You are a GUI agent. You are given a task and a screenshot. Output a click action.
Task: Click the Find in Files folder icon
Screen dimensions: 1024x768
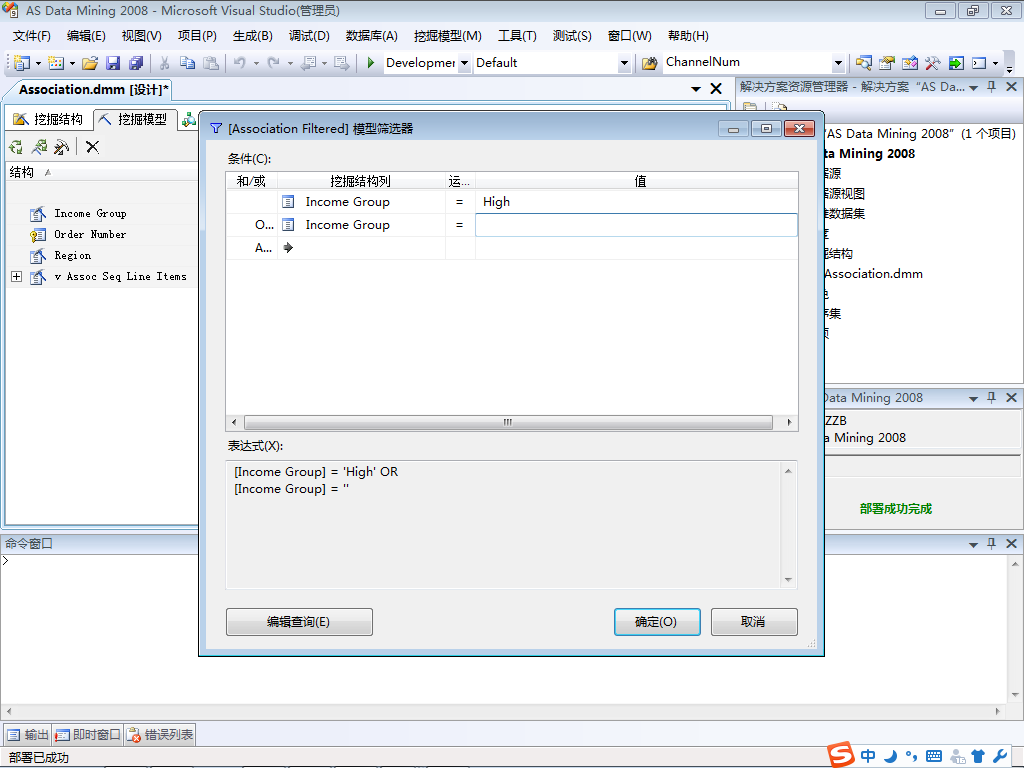click(649, 63)
